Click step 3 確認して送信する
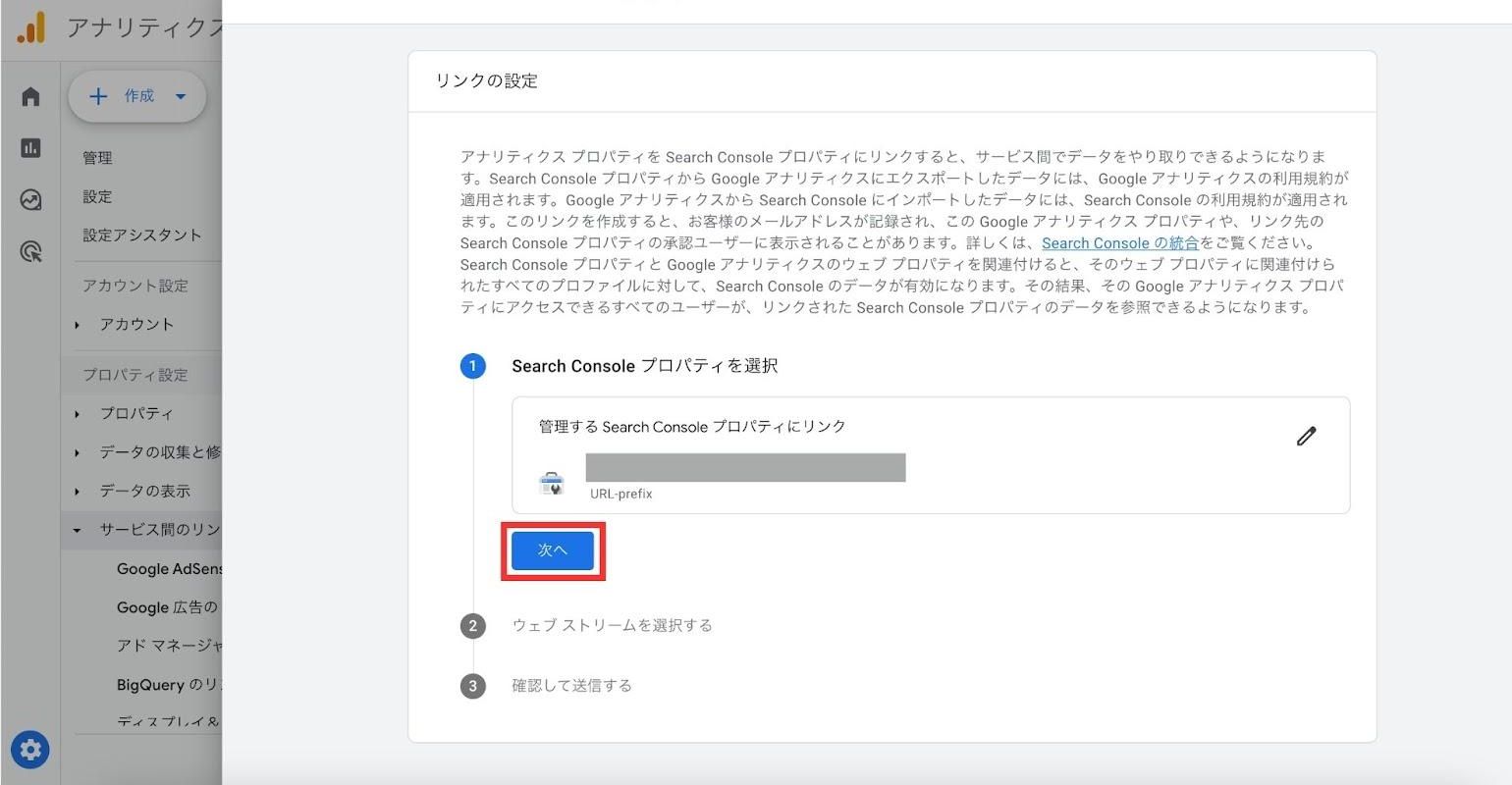 [571, 685]
